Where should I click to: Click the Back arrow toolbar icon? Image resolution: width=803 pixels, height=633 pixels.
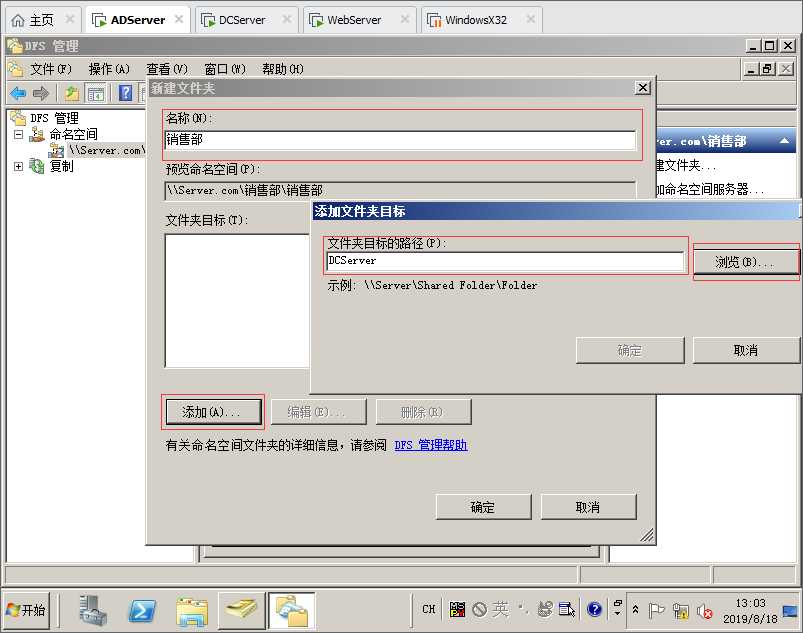click(18, 93)
